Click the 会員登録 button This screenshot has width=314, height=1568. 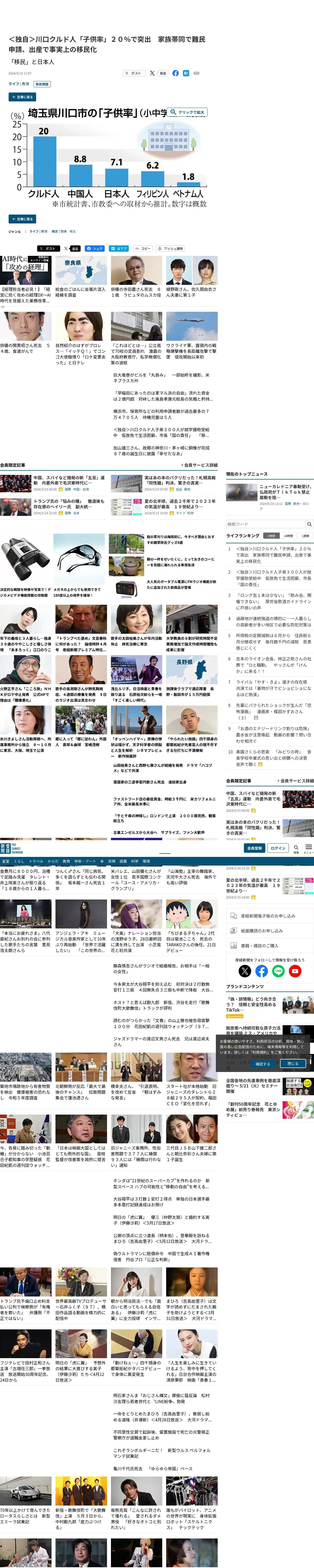(254, 848)
